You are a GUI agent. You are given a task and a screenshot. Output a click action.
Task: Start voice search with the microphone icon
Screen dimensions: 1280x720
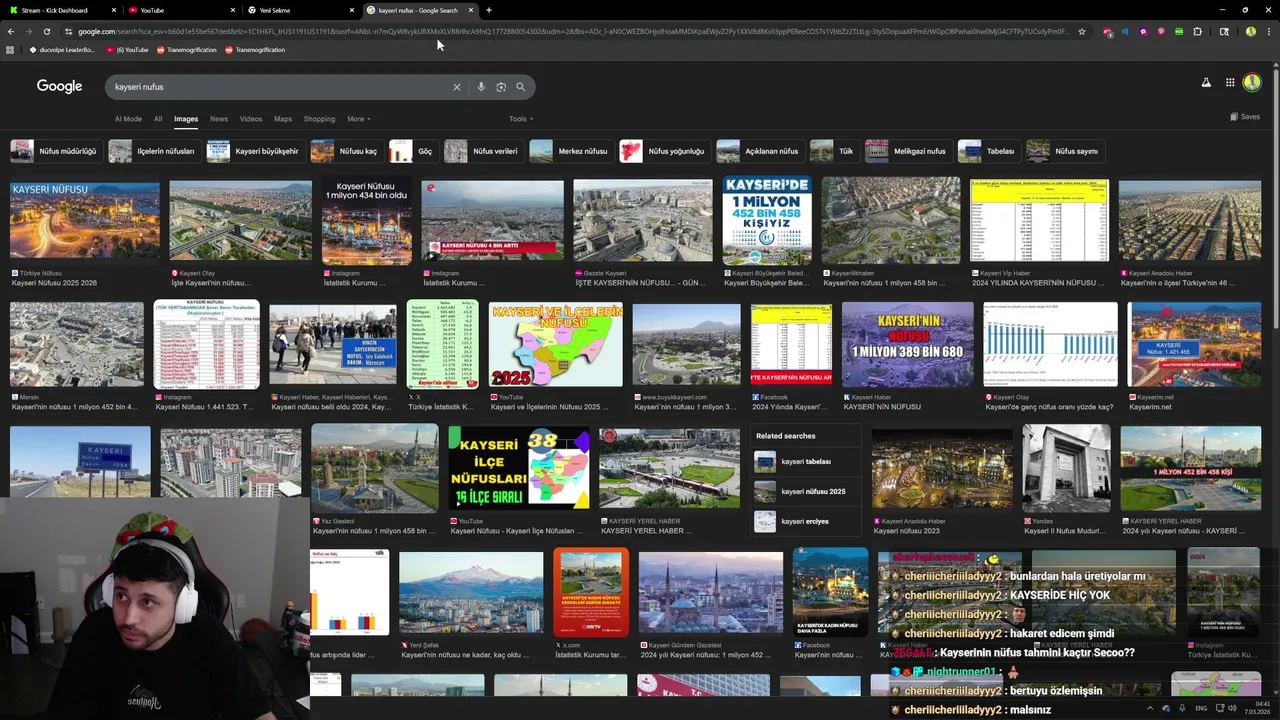pyautogui.click(x=481, y=87)
